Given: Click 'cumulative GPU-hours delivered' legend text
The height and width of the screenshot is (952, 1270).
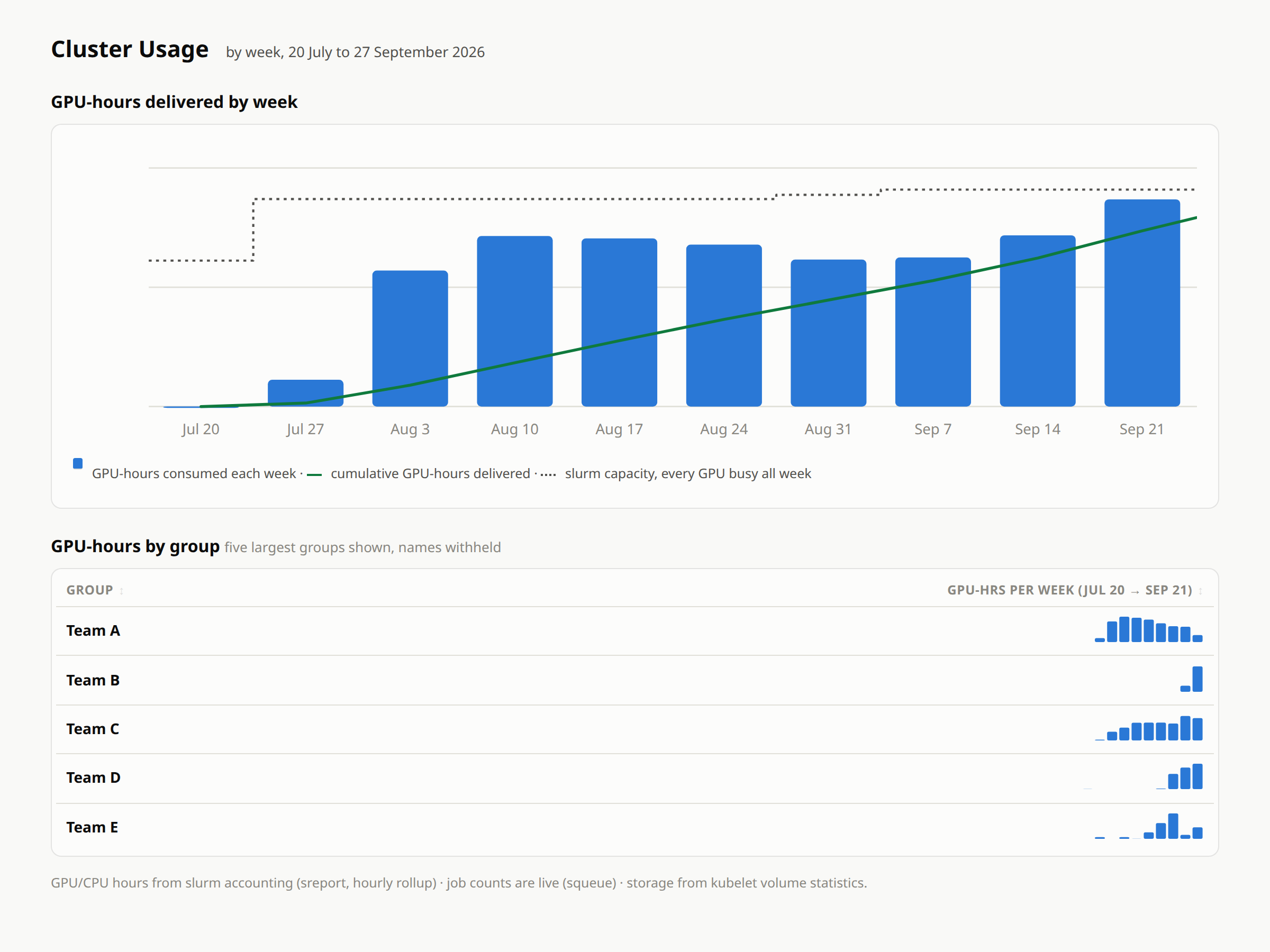Looking at the screenshot, I should 430,473.
